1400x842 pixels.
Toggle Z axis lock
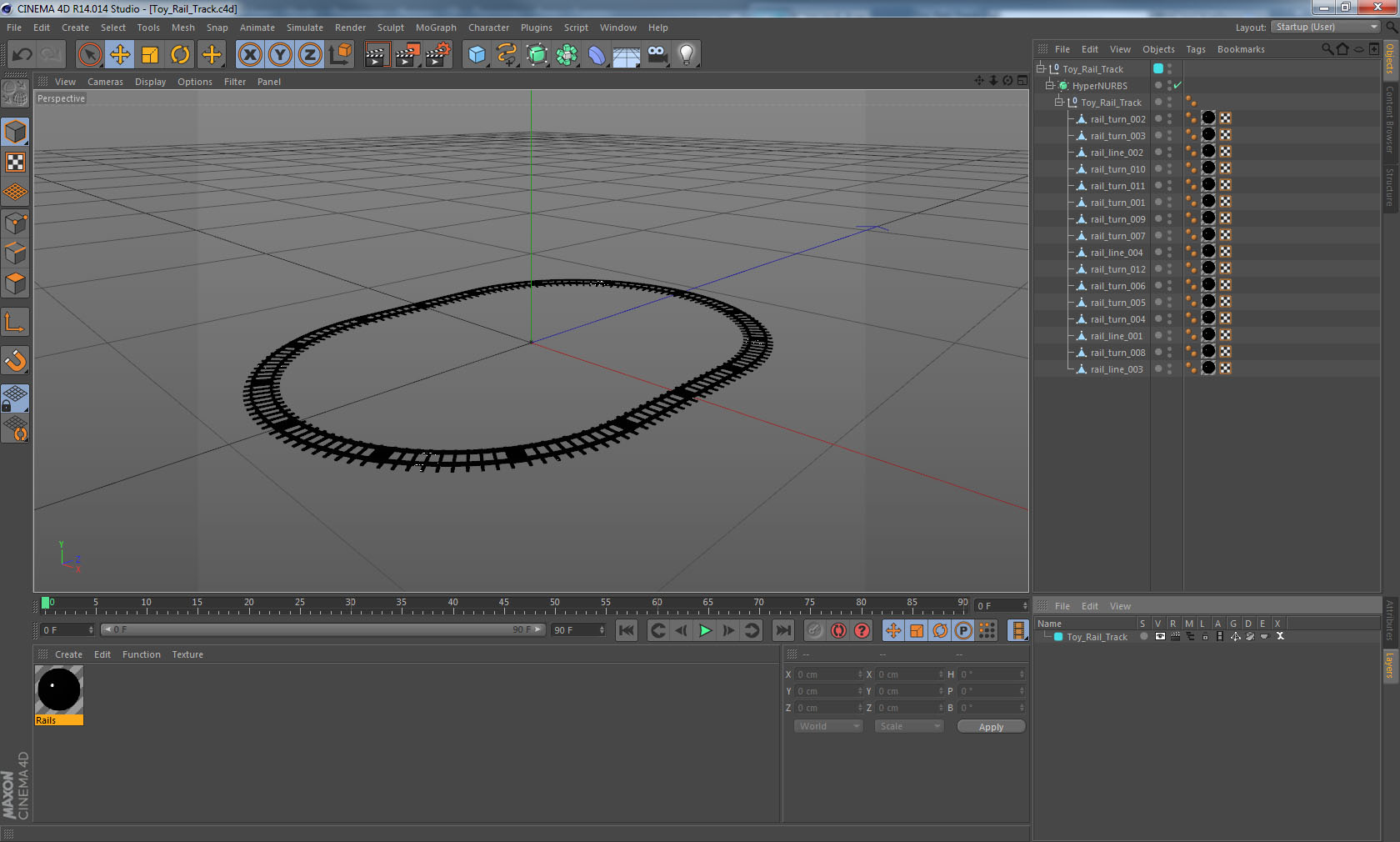pos(310,55)
